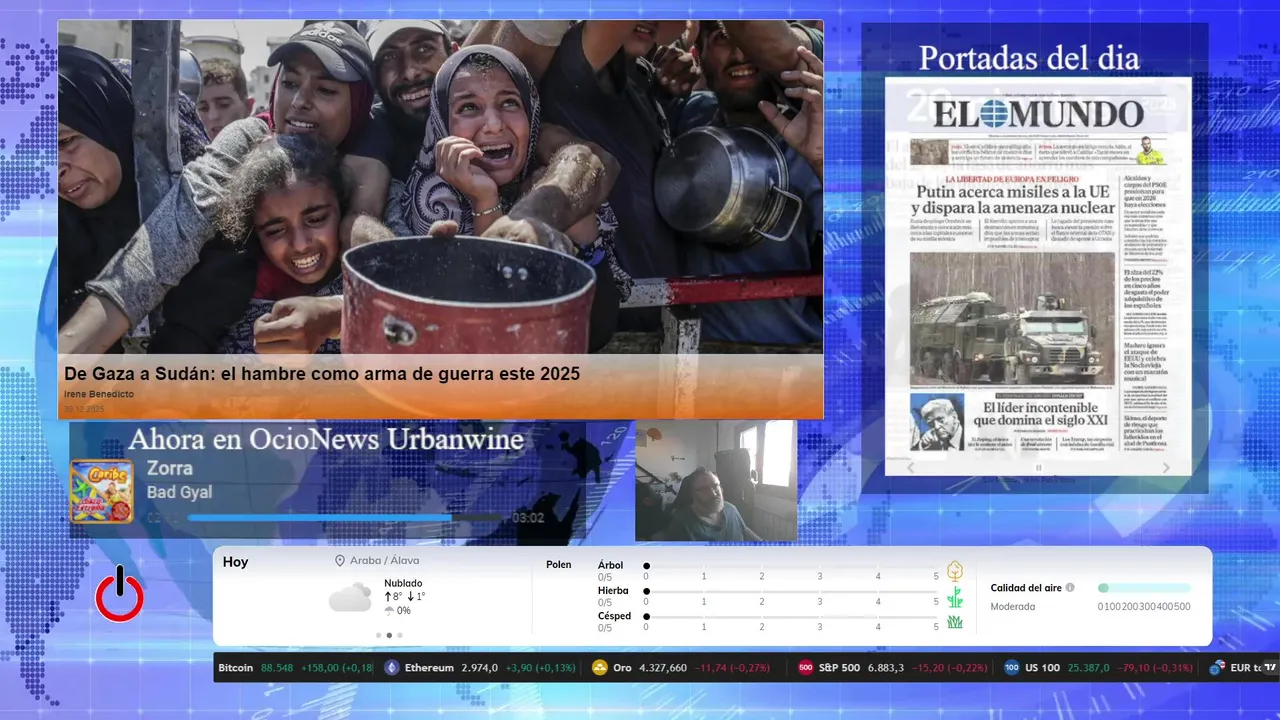Go to previous front page in Portadas carousel

(910, 467)
